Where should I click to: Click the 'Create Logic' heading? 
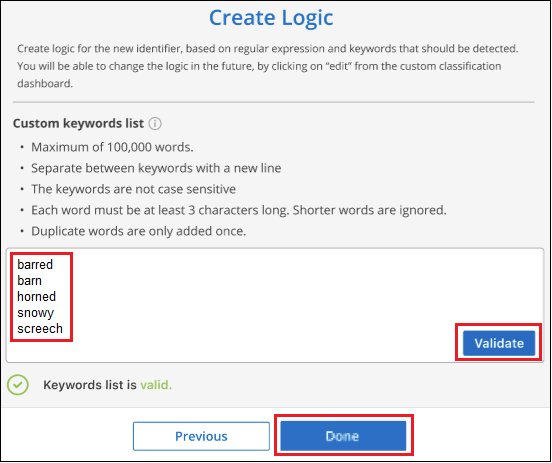(x=271, y=17)
